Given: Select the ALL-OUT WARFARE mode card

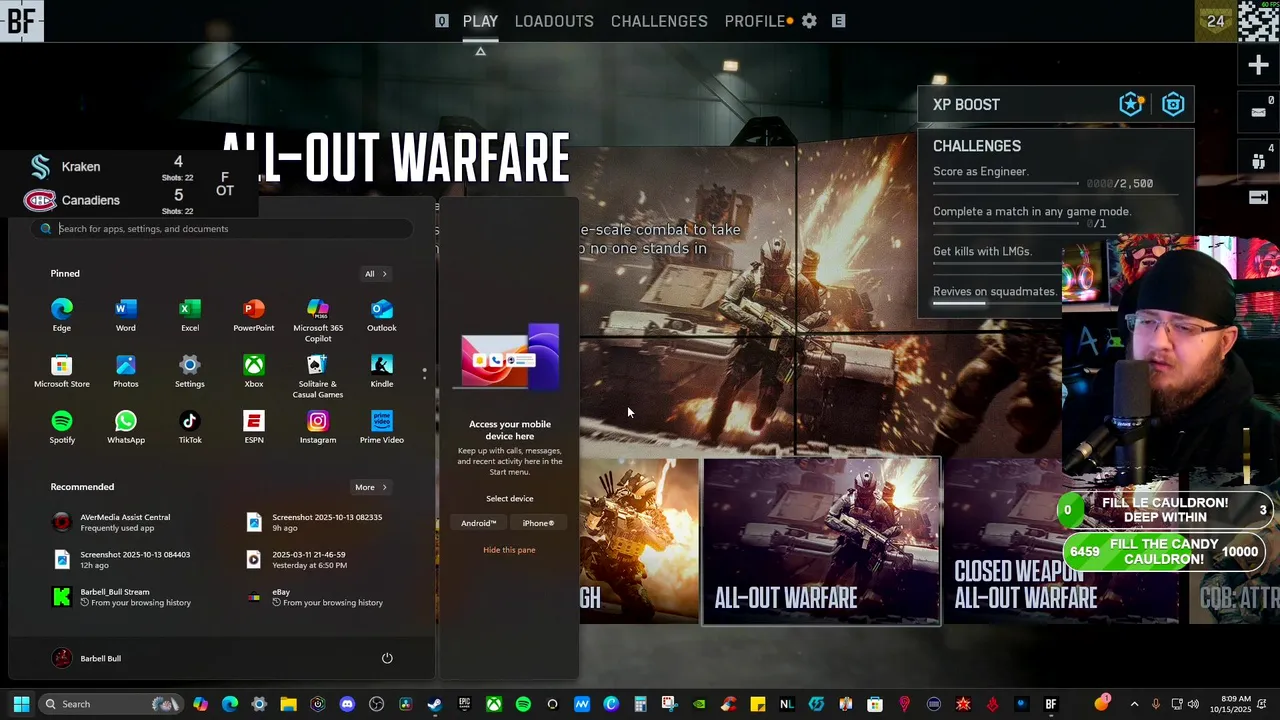Looking at the screenshot, I should pos(821,541).
